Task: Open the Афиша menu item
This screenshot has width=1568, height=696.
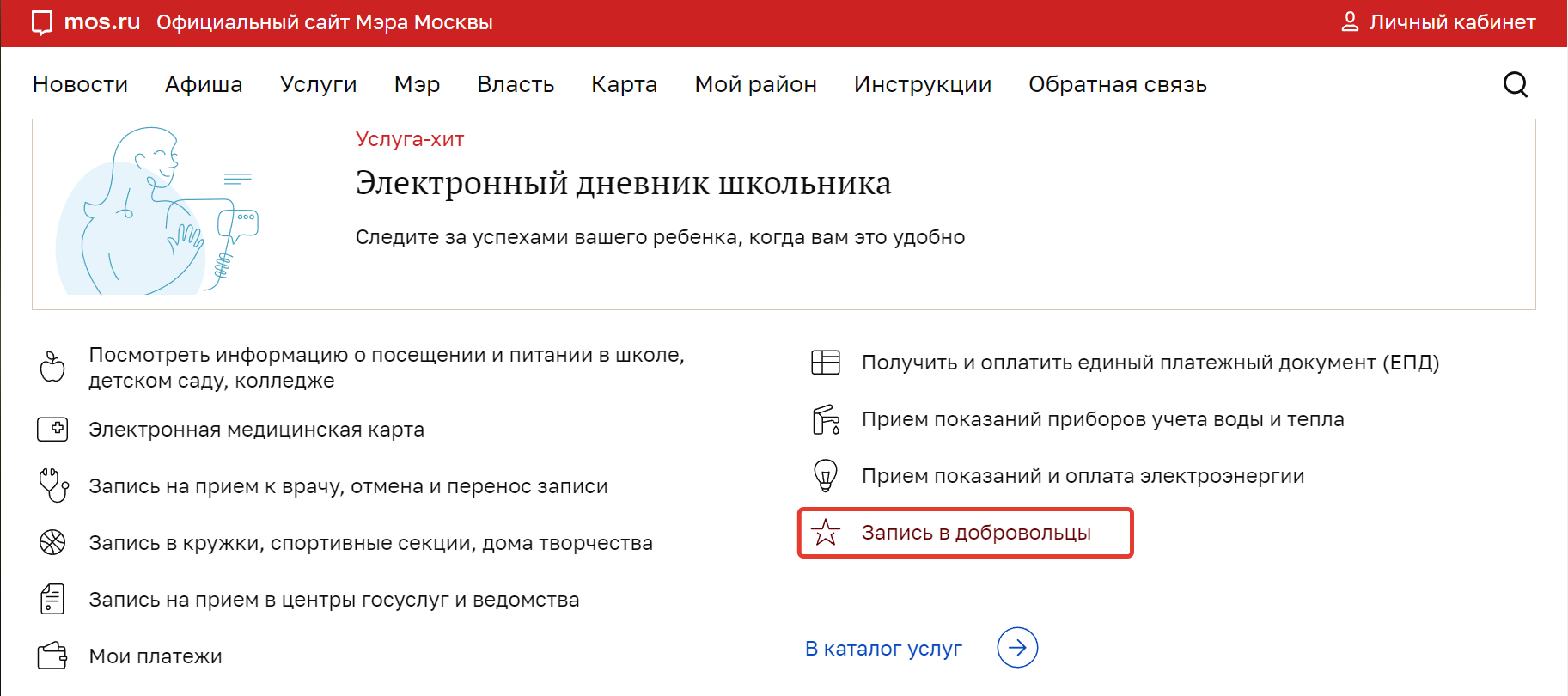Action: tap(204, 84)
